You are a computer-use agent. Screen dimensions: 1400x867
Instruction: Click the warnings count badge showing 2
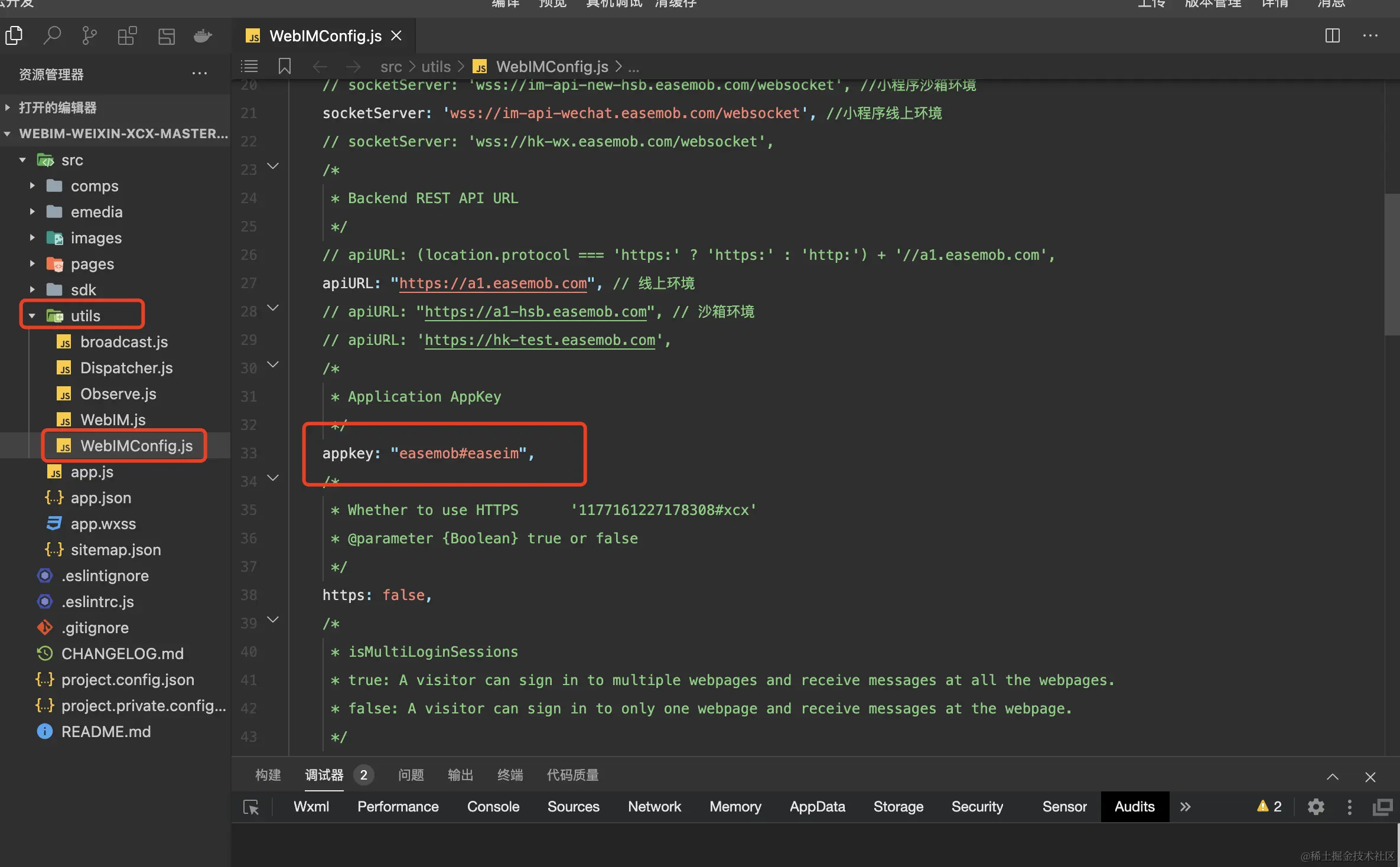(x=1269, y=807)
